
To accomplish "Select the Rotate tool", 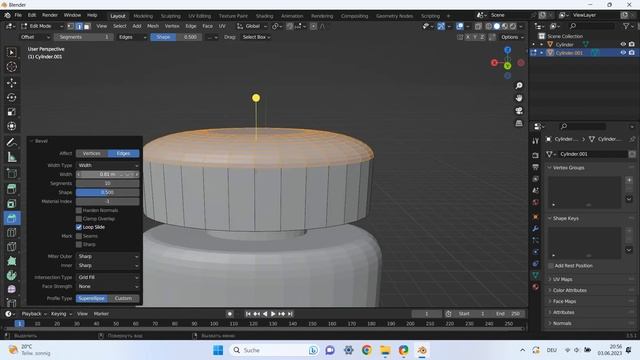I will point(11,98).
